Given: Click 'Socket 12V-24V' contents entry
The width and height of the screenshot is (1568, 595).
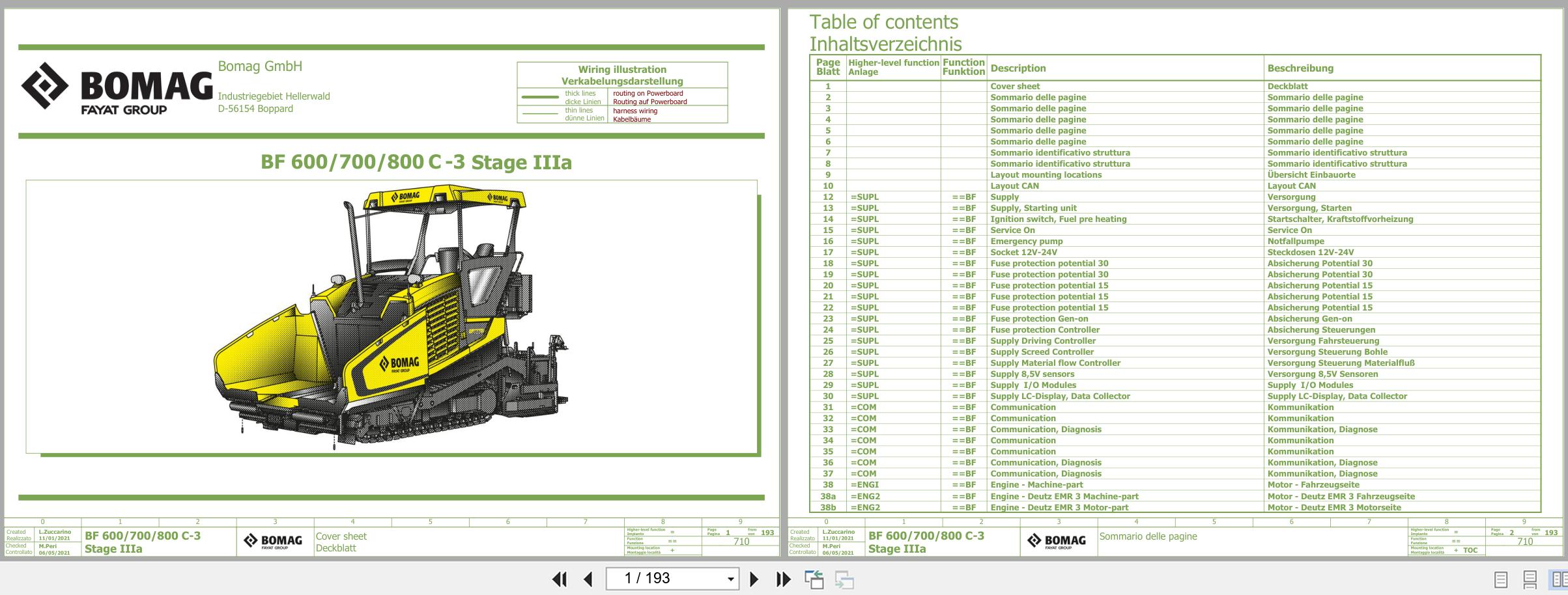Looking at the screenshot, I should [1023, 253].
